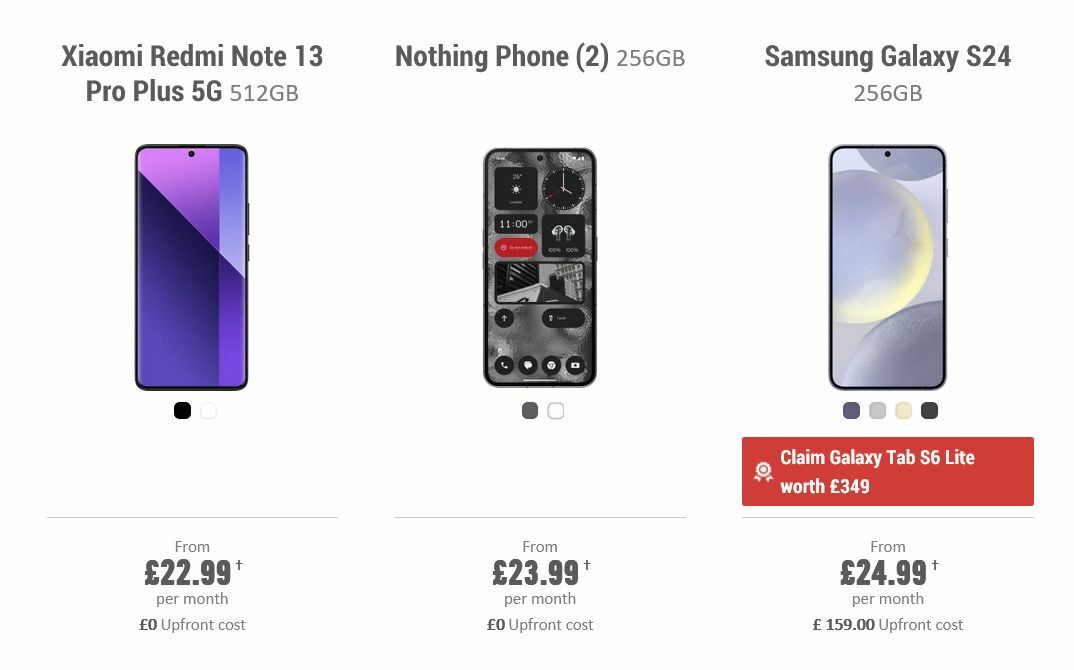Click the £23.99 price for Nothing Phone
This screenshot has height=670, width=1074.
coord(536,573)
